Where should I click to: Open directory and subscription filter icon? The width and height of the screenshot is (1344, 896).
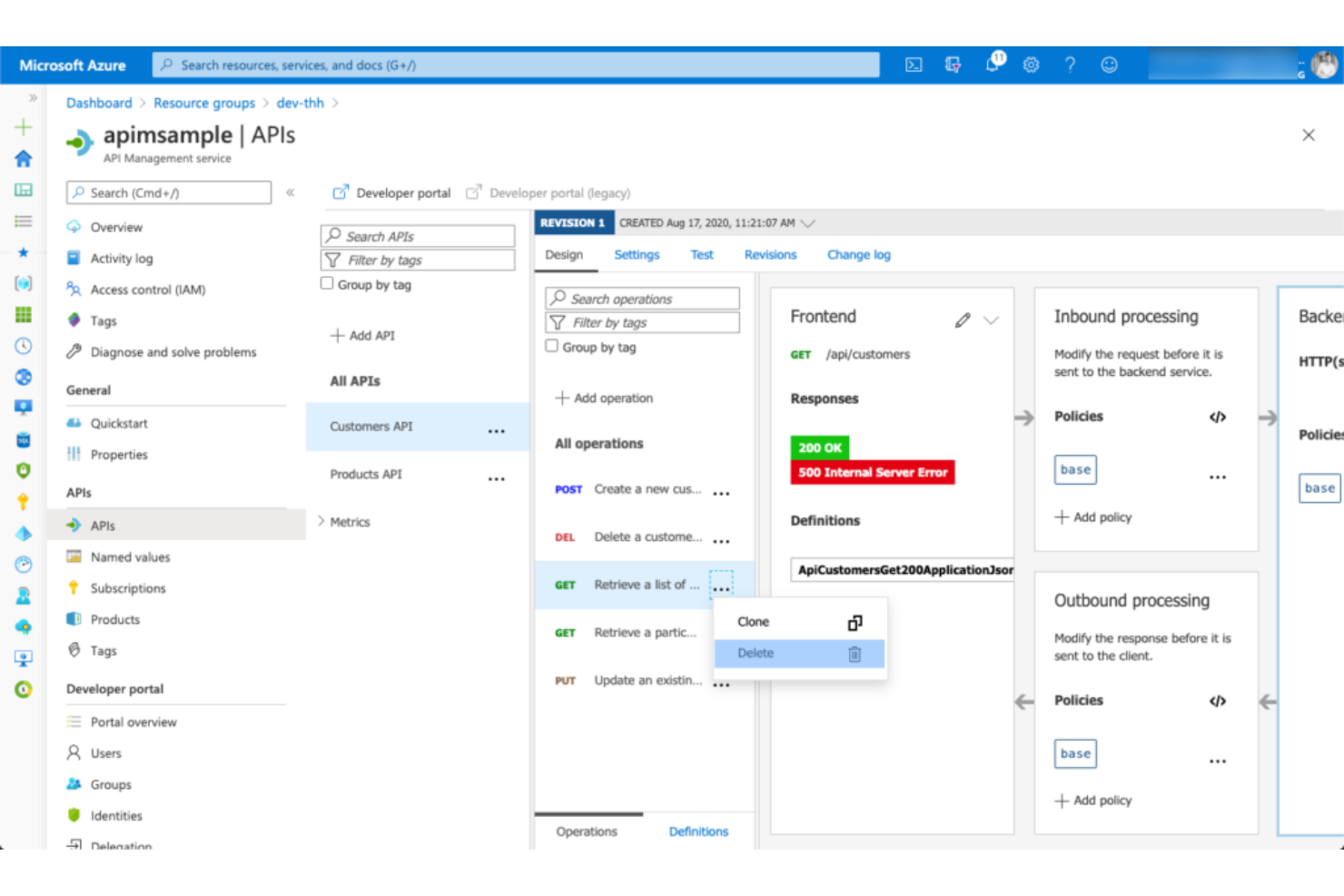pyautogui.click(x=953, y=64)
